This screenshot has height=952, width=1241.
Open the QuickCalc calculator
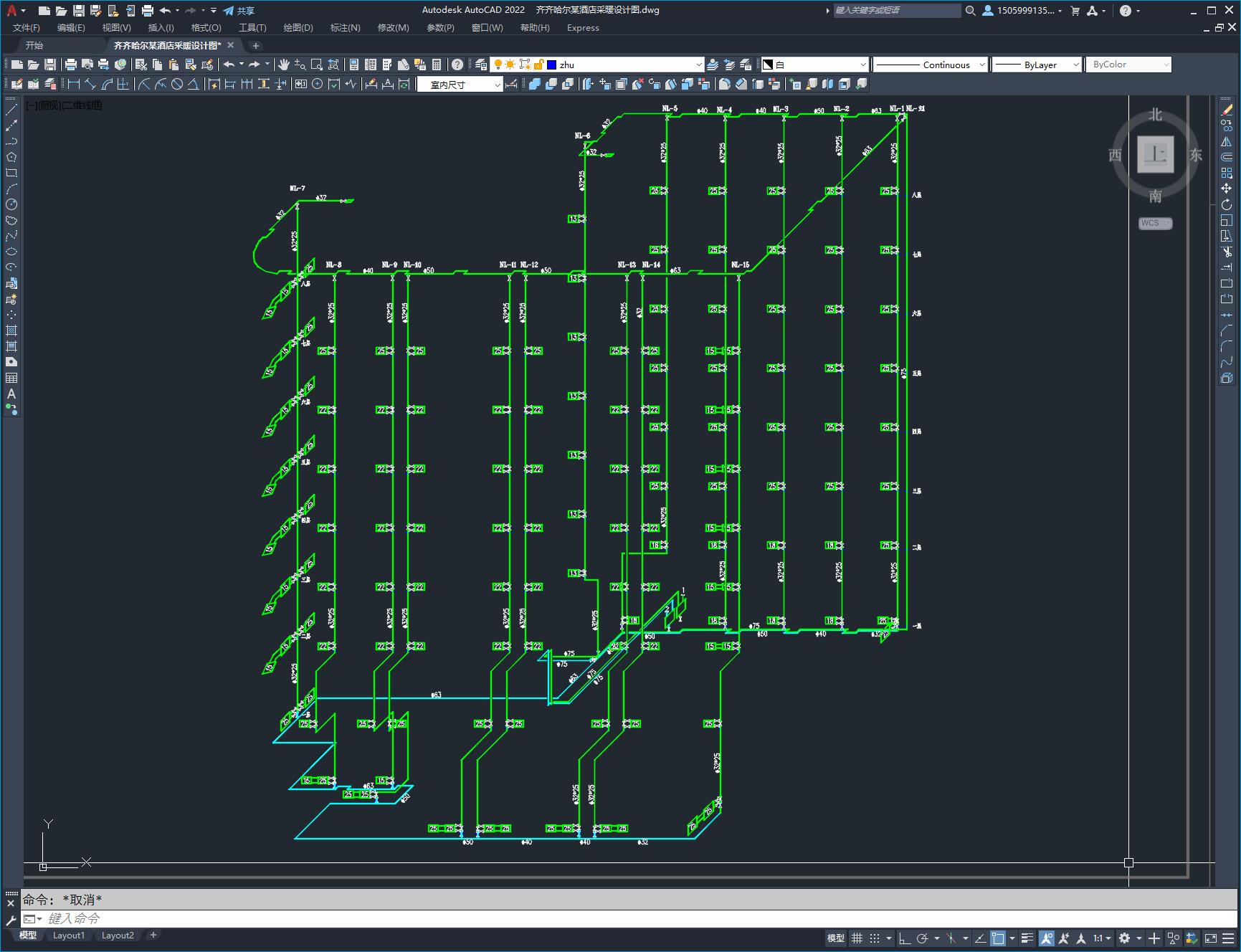(x=437, y=65)
